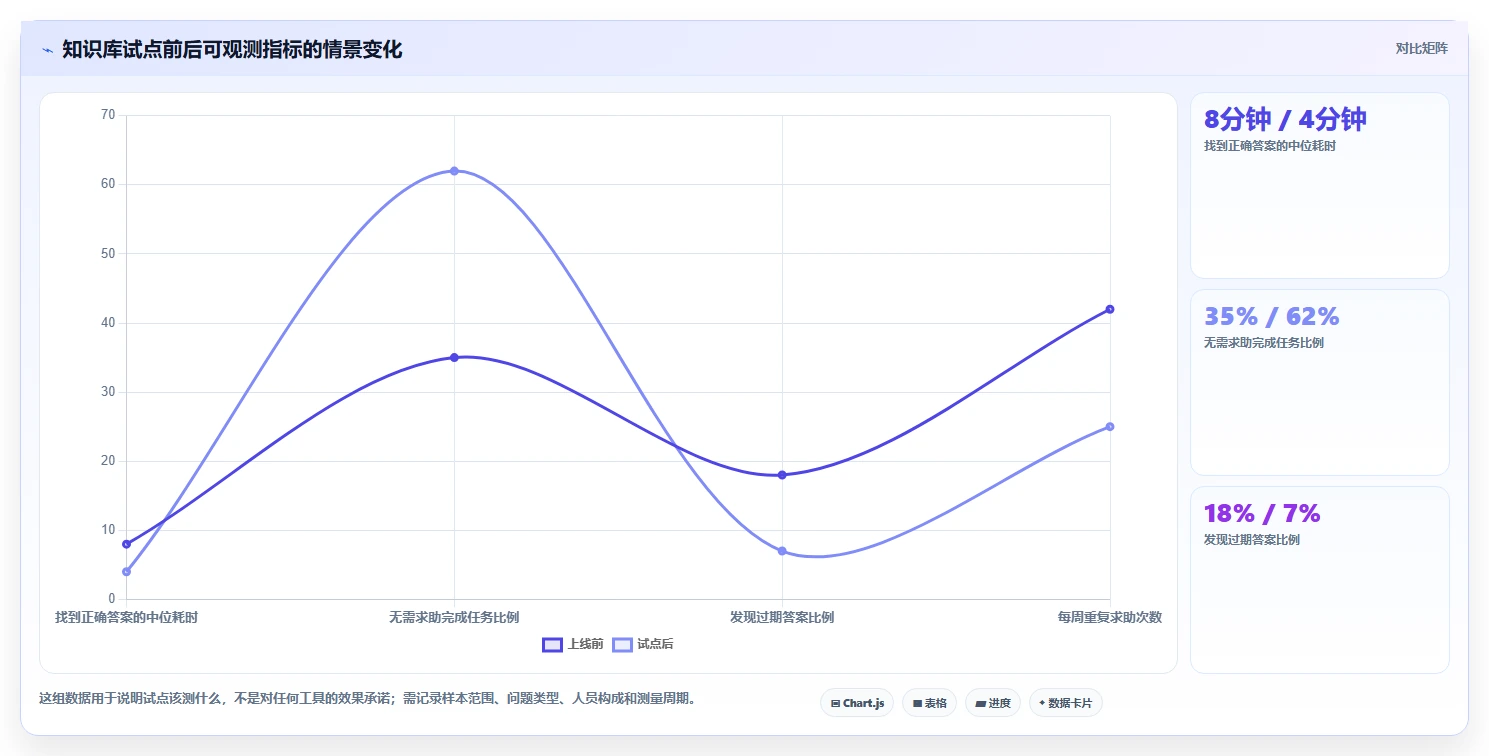This screenshot has height=756, width=1489.
Task: Click the y-axis tick label 70
Action: click(108, 115)
